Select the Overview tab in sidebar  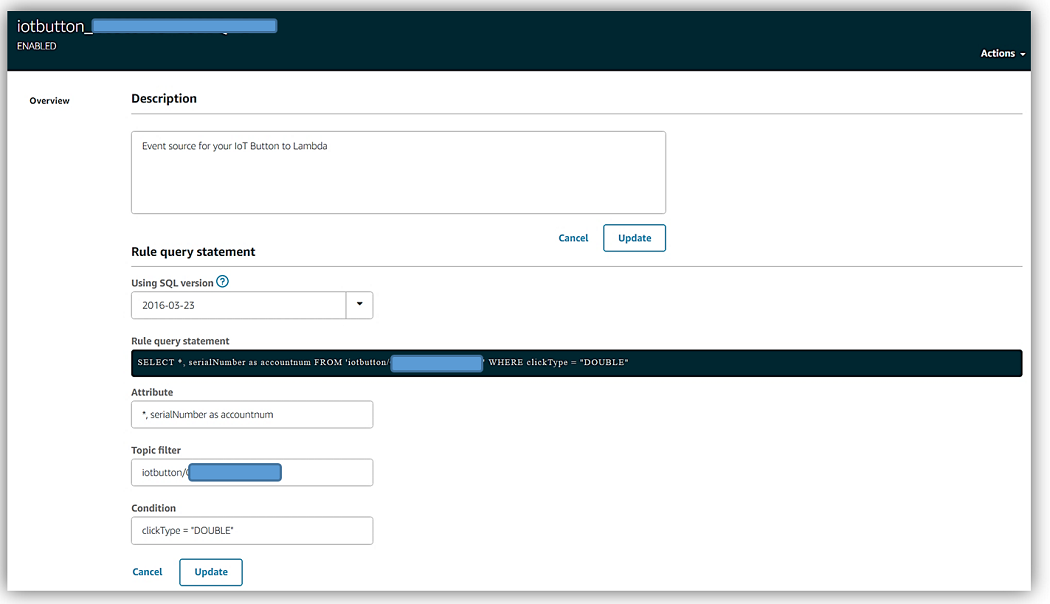(49, 101)
